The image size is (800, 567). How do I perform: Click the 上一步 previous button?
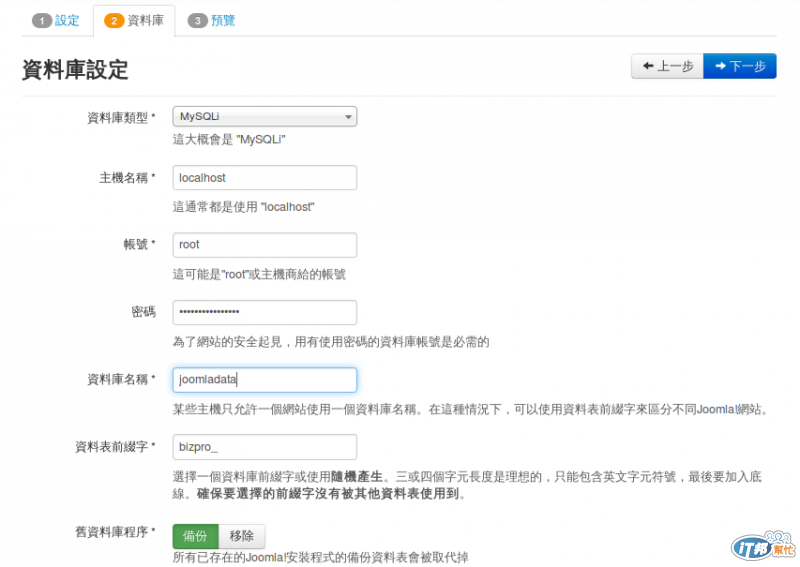pos(667,66)
